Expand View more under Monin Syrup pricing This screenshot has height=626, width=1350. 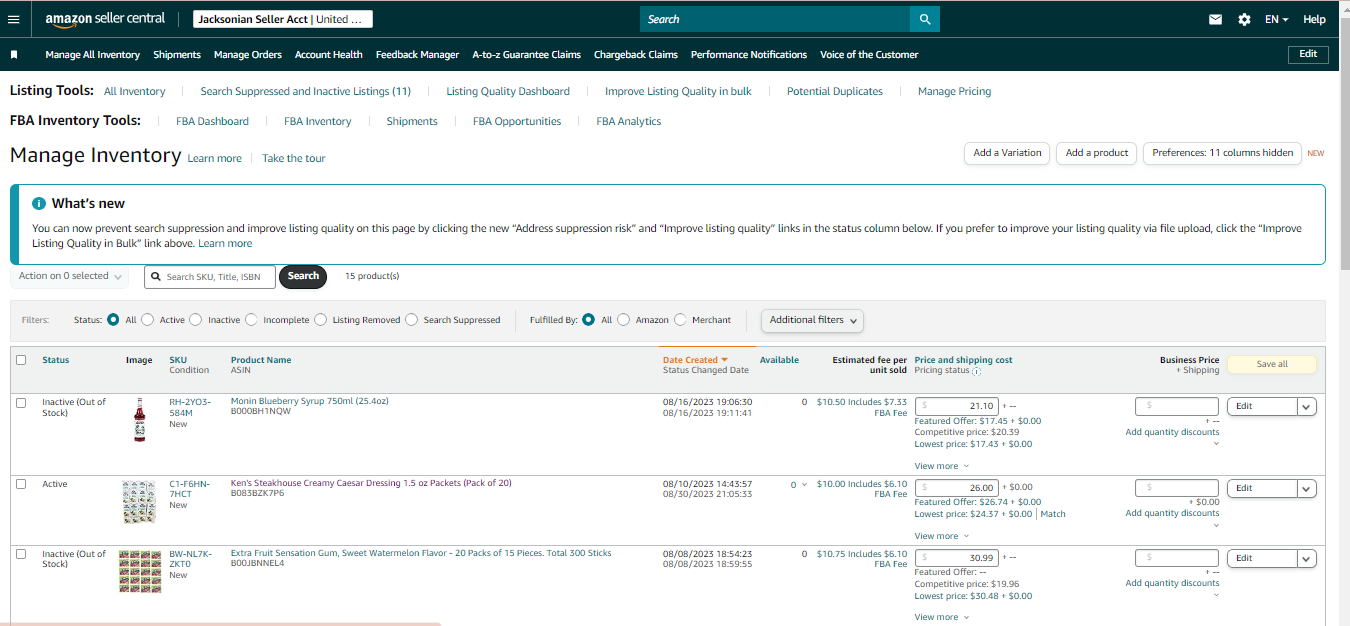(941, 466)
